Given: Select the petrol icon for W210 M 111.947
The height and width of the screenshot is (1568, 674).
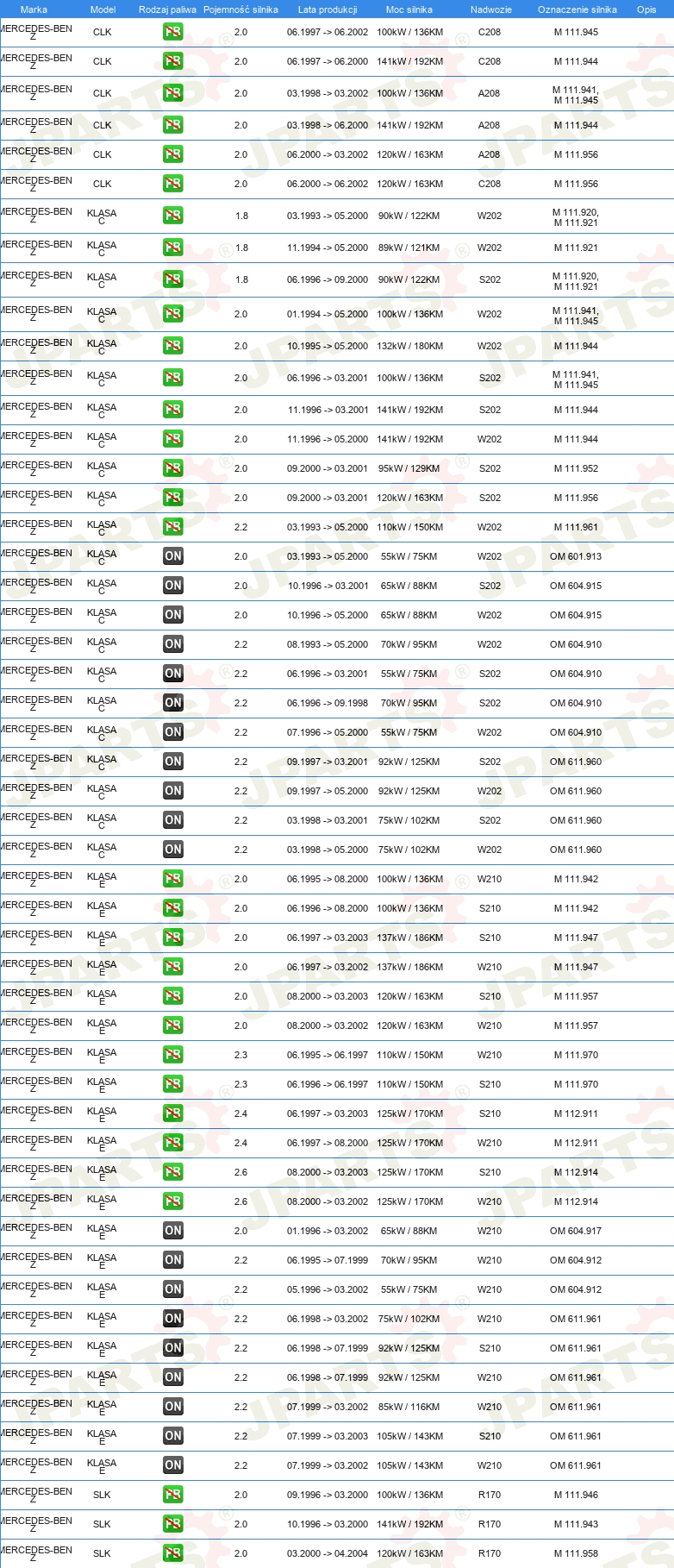Looking at the screenshot, I should pos(173,967).
